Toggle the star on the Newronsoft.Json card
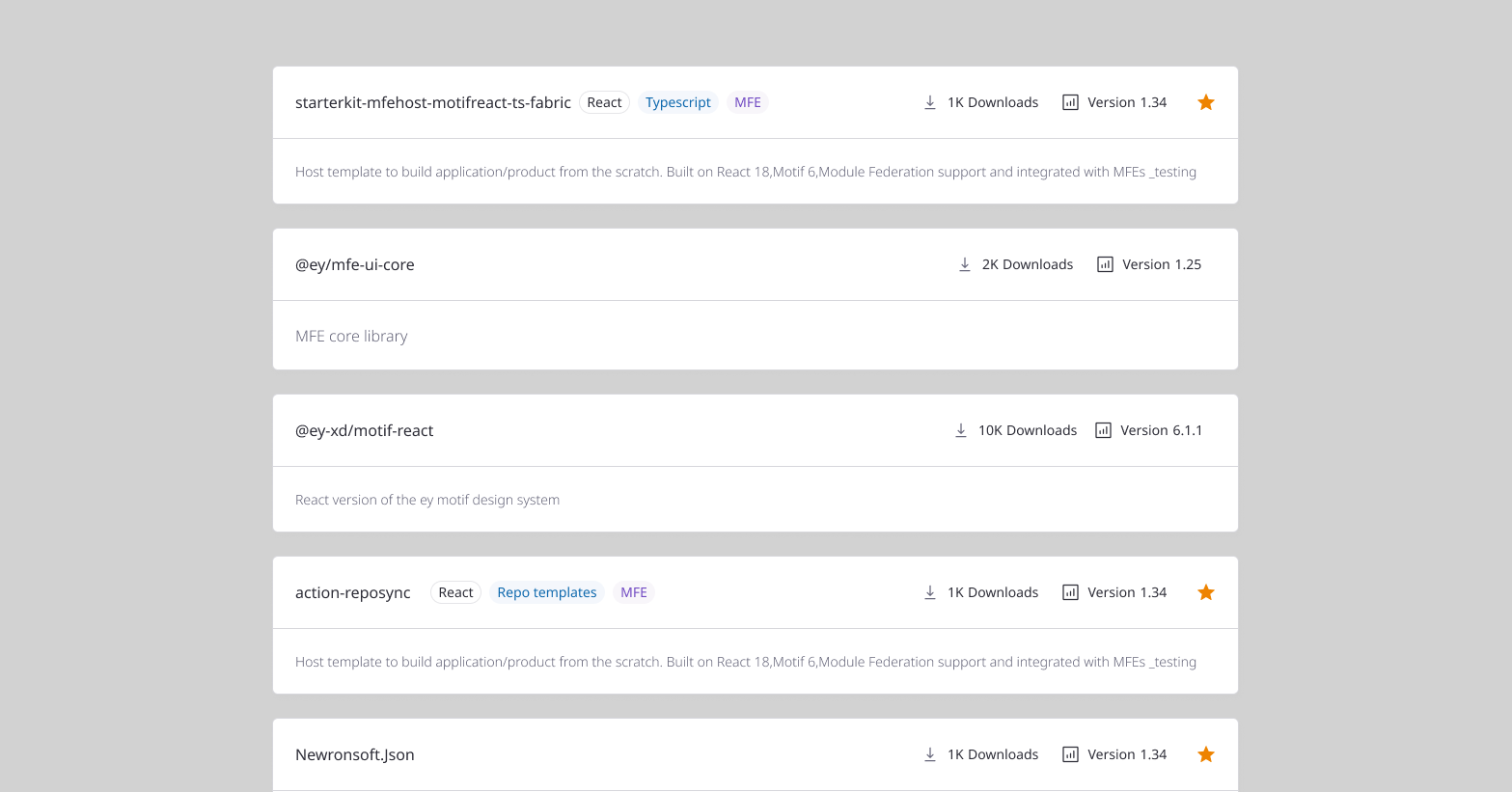 [x=1205, y=753]
